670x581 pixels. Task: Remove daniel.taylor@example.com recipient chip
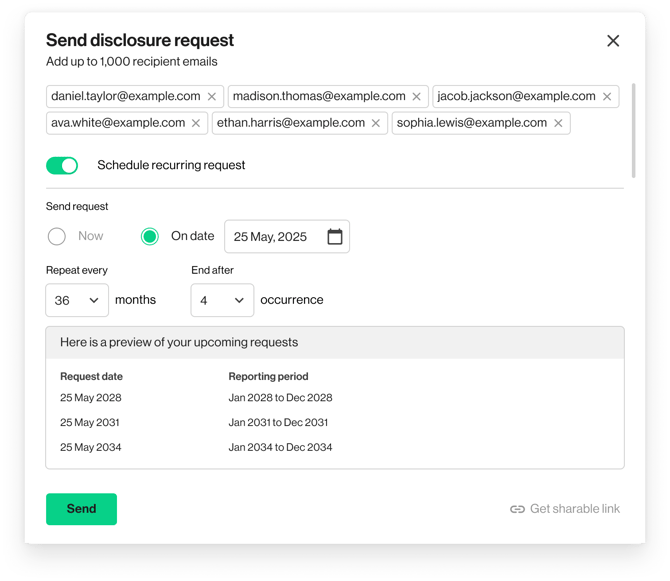click(x=212, y=97)
